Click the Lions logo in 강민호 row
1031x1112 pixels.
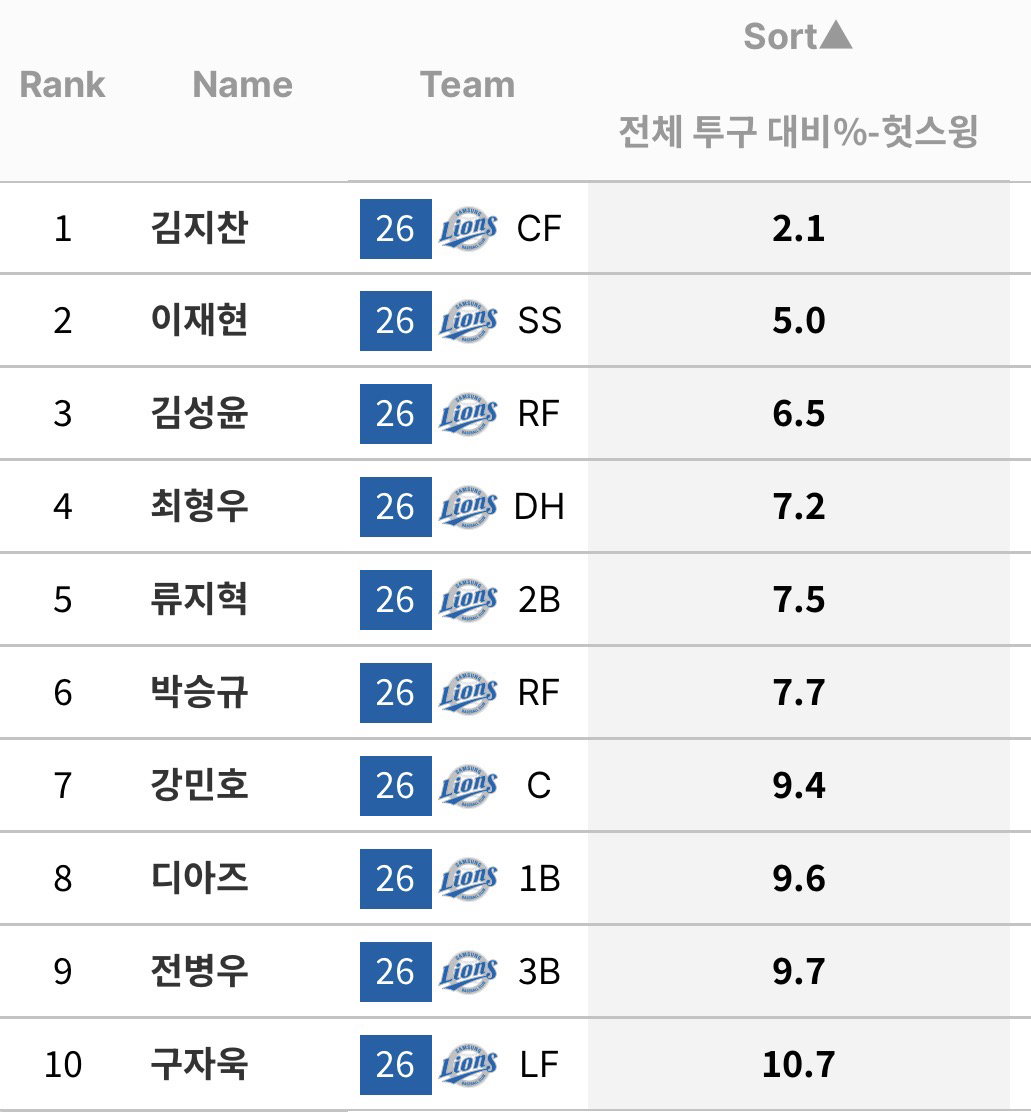[x=468, y=786]
